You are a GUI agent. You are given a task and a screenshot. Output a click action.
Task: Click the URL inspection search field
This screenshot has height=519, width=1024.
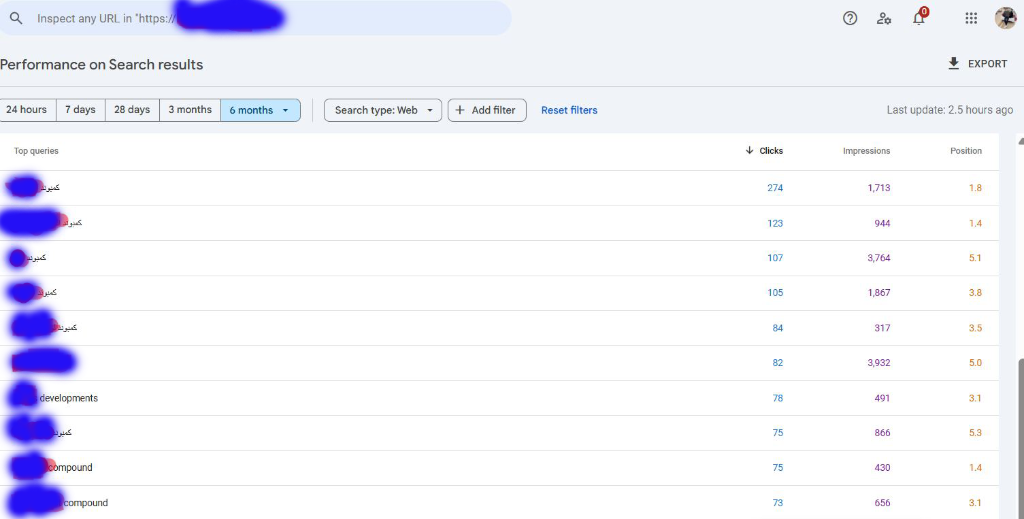point(270,18)
